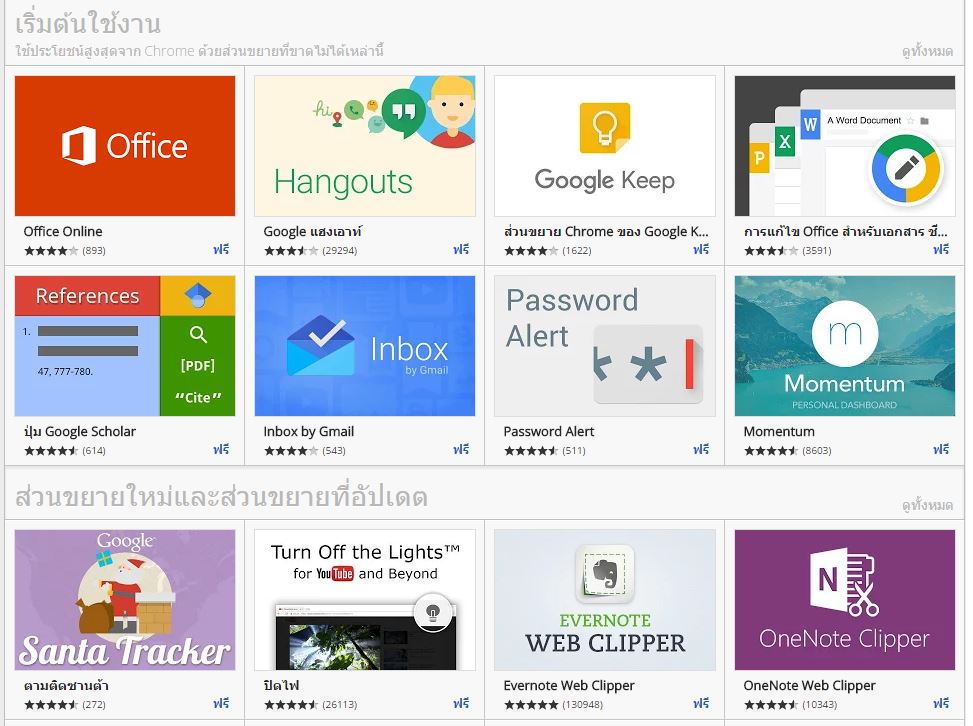Click the star rating for Inbox by Gmail
The height and width of the screenshot is (726, 973).
(291, 450)
